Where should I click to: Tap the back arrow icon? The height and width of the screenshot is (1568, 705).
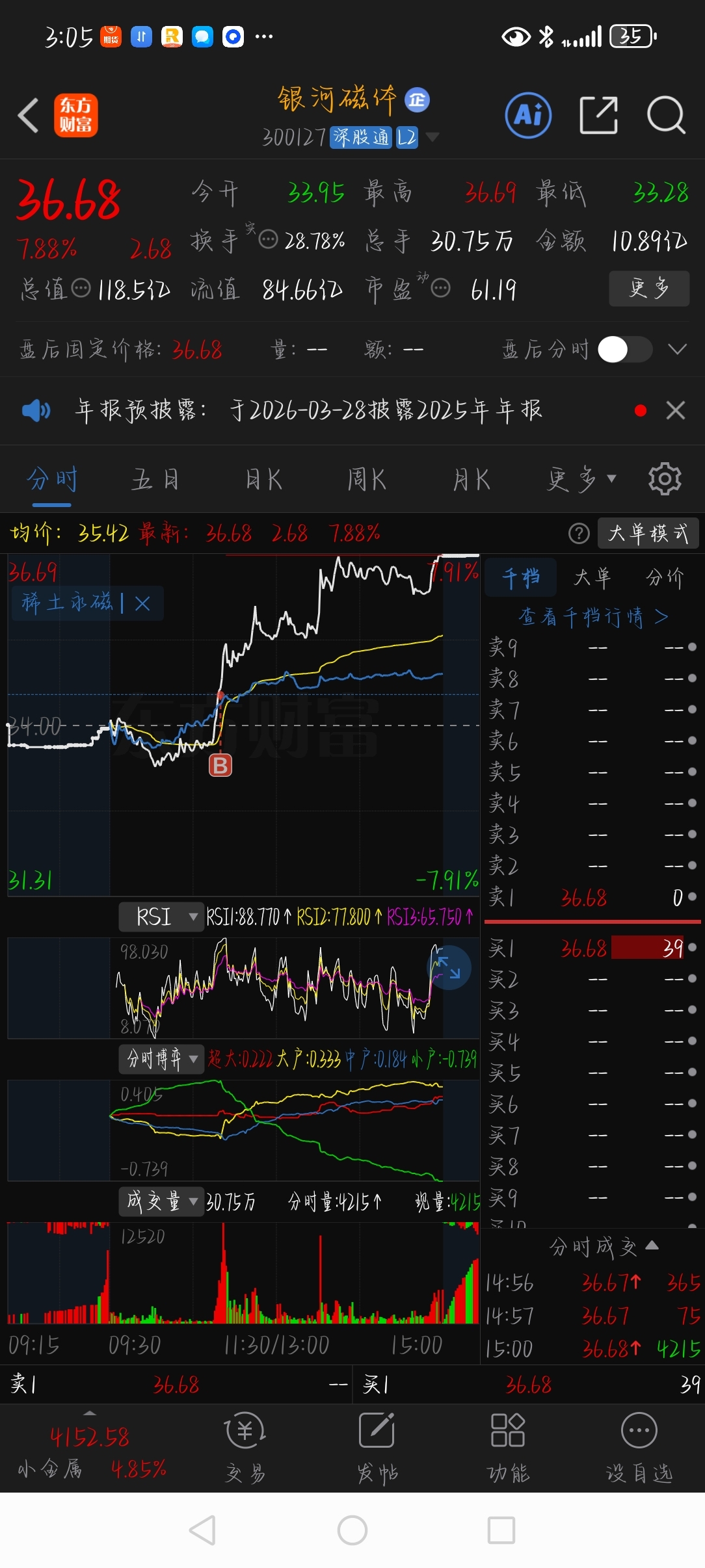[28, 116]
